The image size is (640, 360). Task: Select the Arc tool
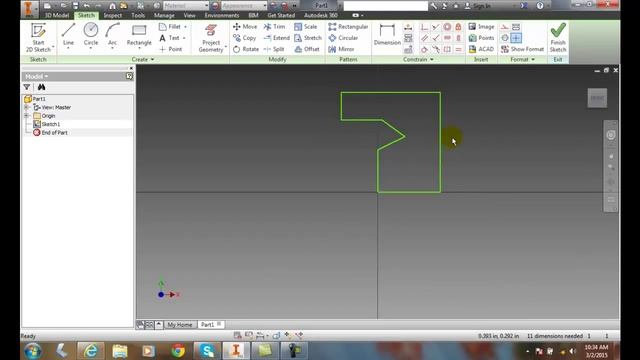pyautogui.click(x=112, y=35)
